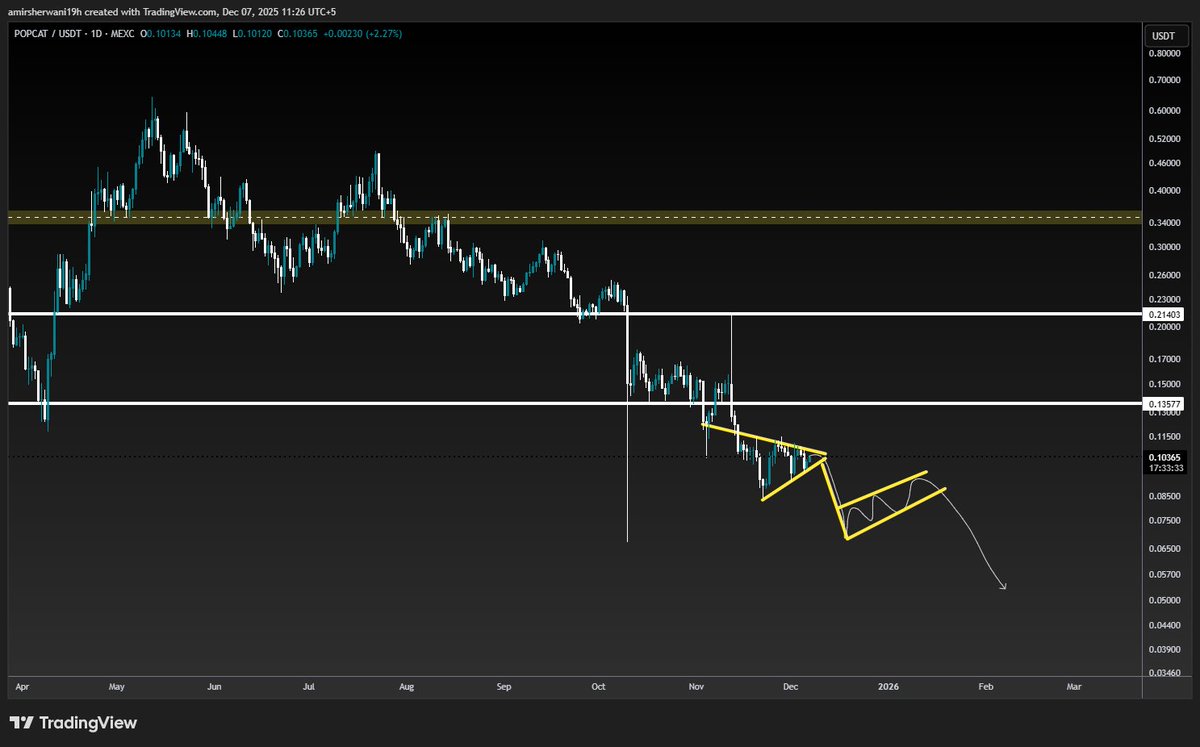Click the Jul label on time axis
Image resolution: width=1200 pixels, height=747 pixels.
click(x=310, y=687)
